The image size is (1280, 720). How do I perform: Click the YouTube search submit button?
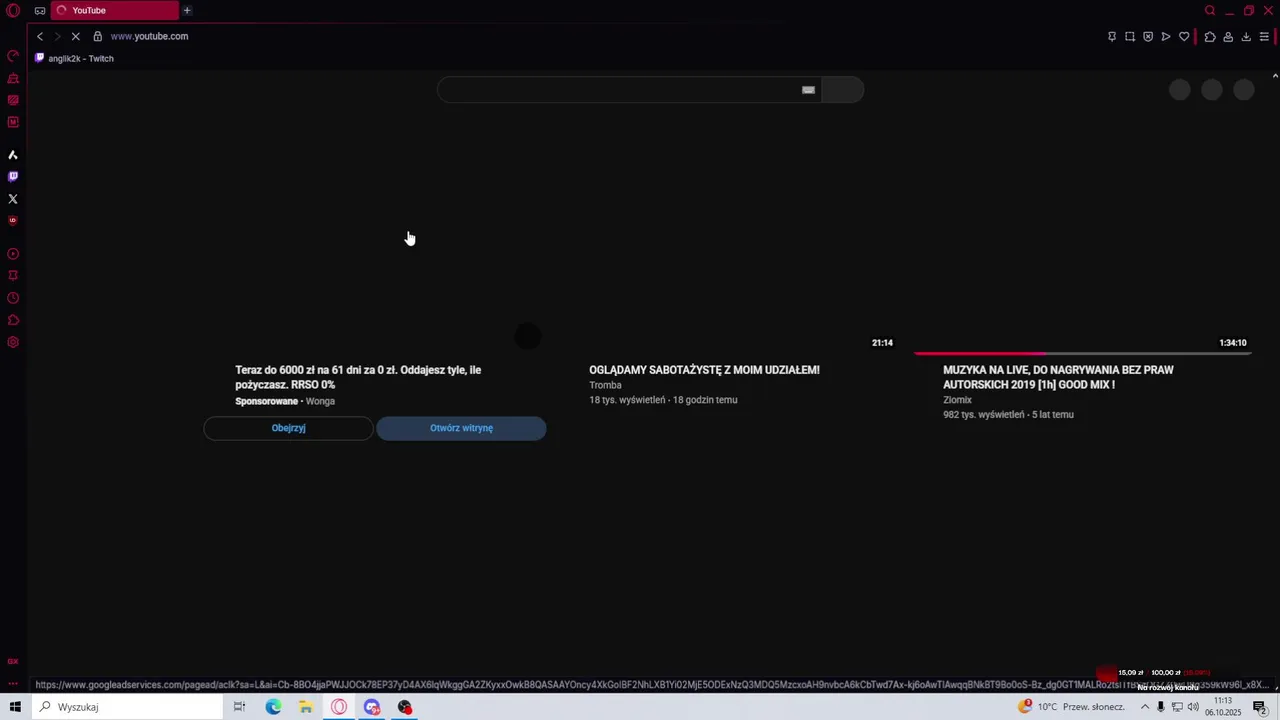point(843,90)
